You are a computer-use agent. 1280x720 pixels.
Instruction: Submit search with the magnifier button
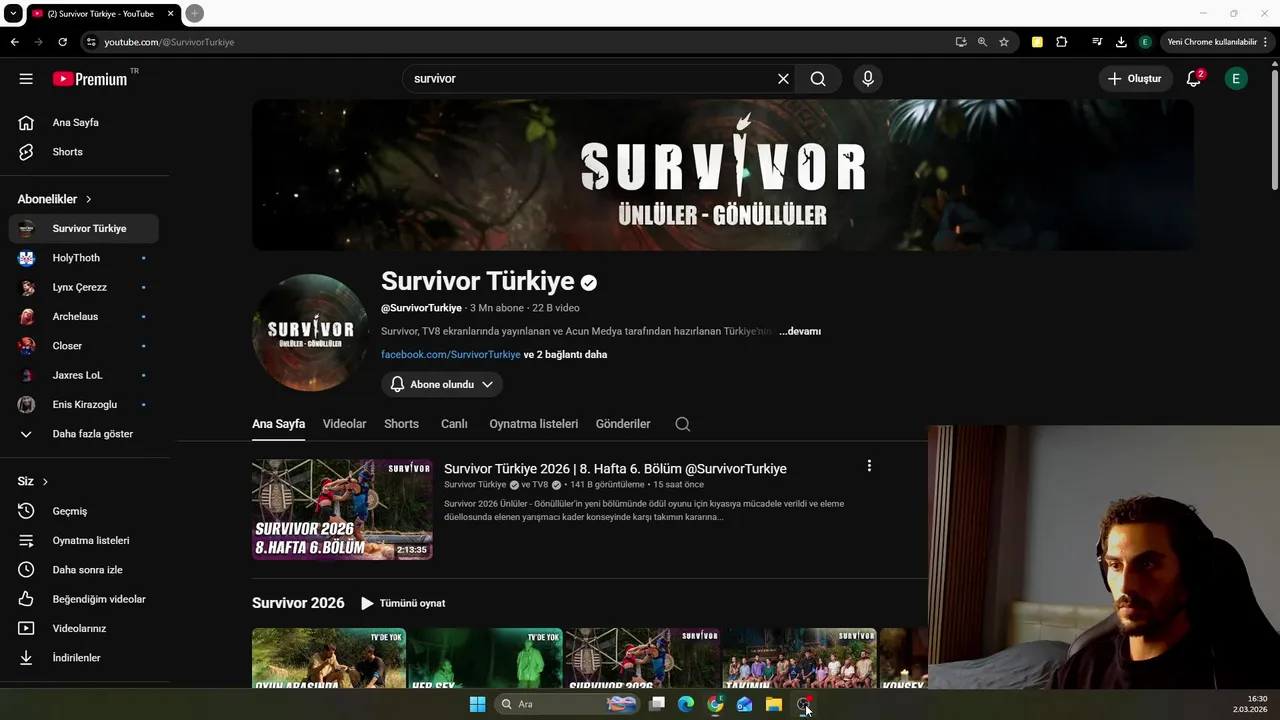(818, 79)
